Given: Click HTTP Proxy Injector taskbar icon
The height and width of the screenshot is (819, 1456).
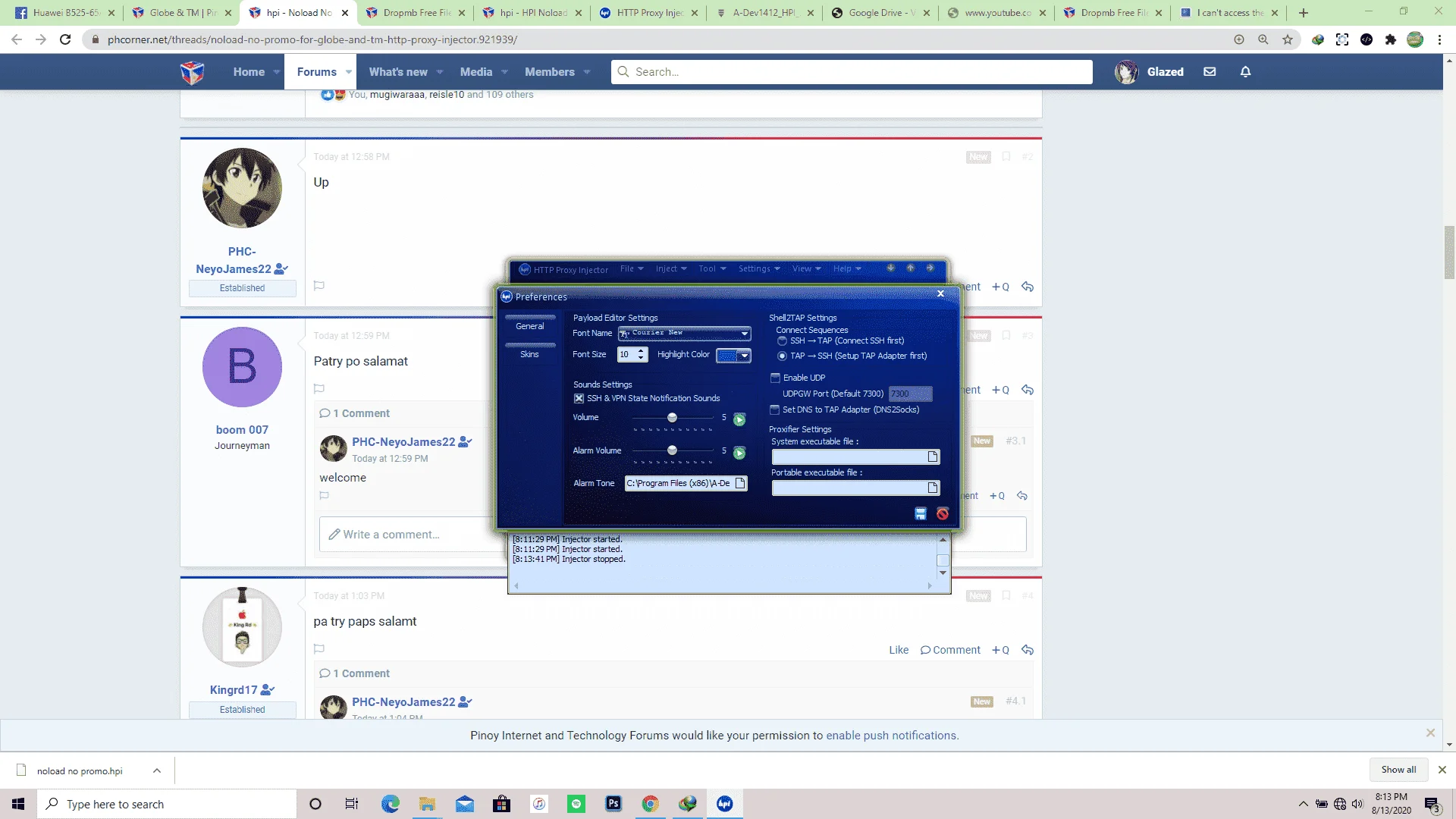Looking at the screenshot, I should pyautogui.click(x=725, y=804).
